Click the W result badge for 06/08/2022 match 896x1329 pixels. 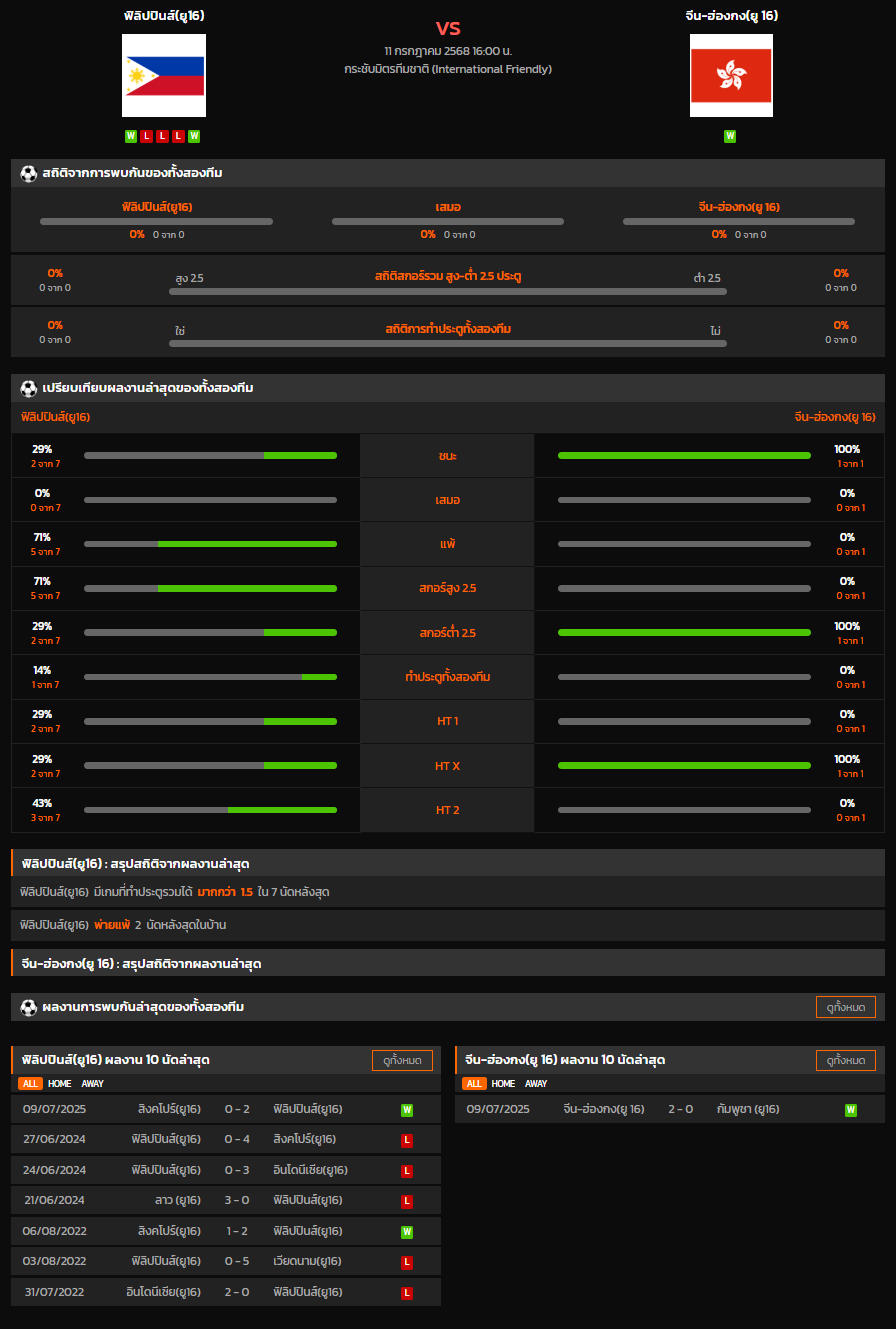407,1232
